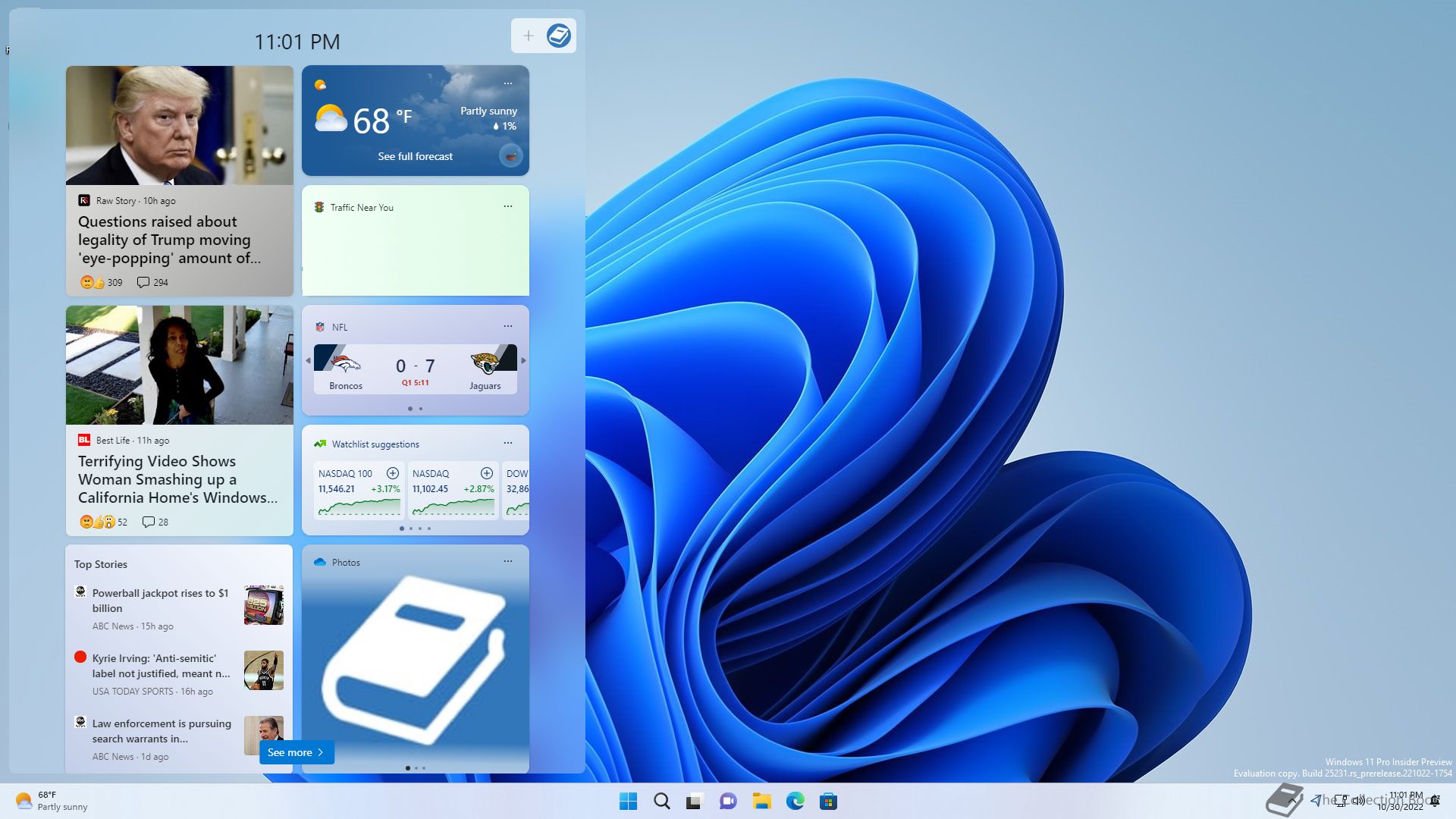Screen dimensions: 1456x819
Task: Click the NFL shield icon
Action: 320,327
